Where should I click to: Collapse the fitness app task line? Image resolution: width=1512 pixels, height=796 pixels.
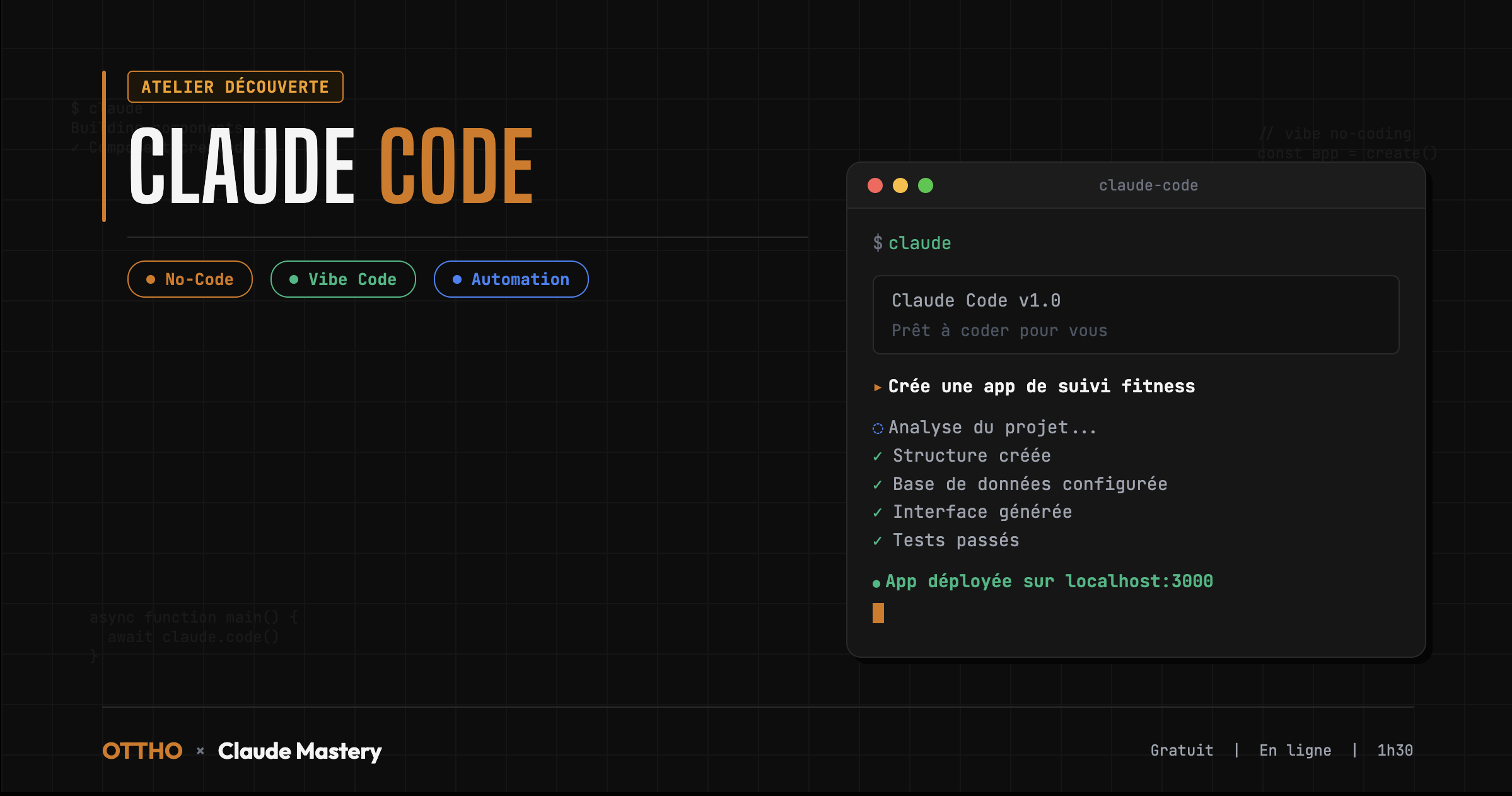(1041, 386)
